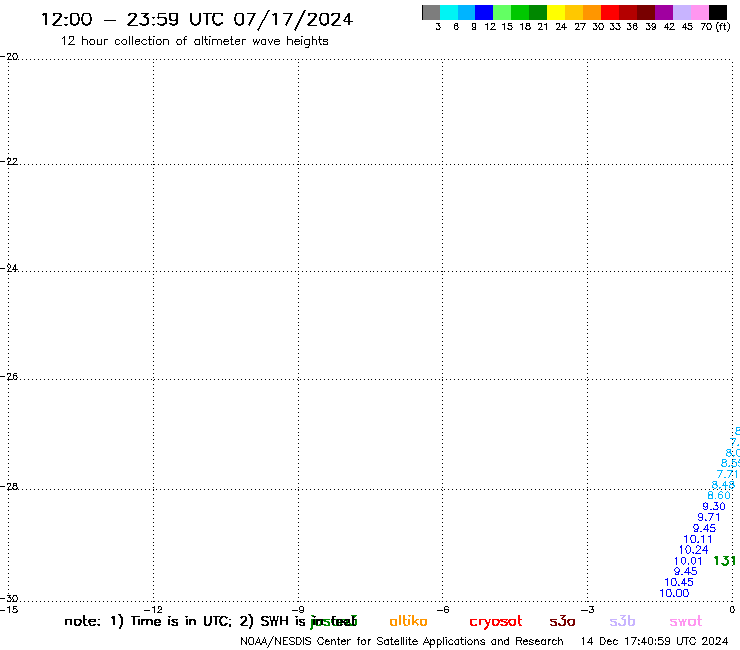Select the yellow swatch in the color scale
This screenshot has height=650, width=740.
[x=556, y=12]
